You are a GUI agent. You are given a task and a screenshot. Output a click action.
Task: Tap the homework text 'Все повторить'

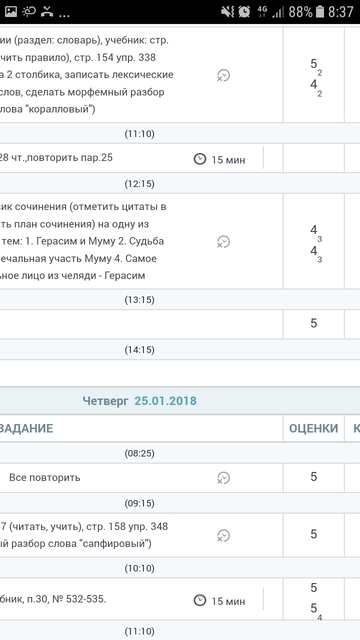(x=44, y=478)
